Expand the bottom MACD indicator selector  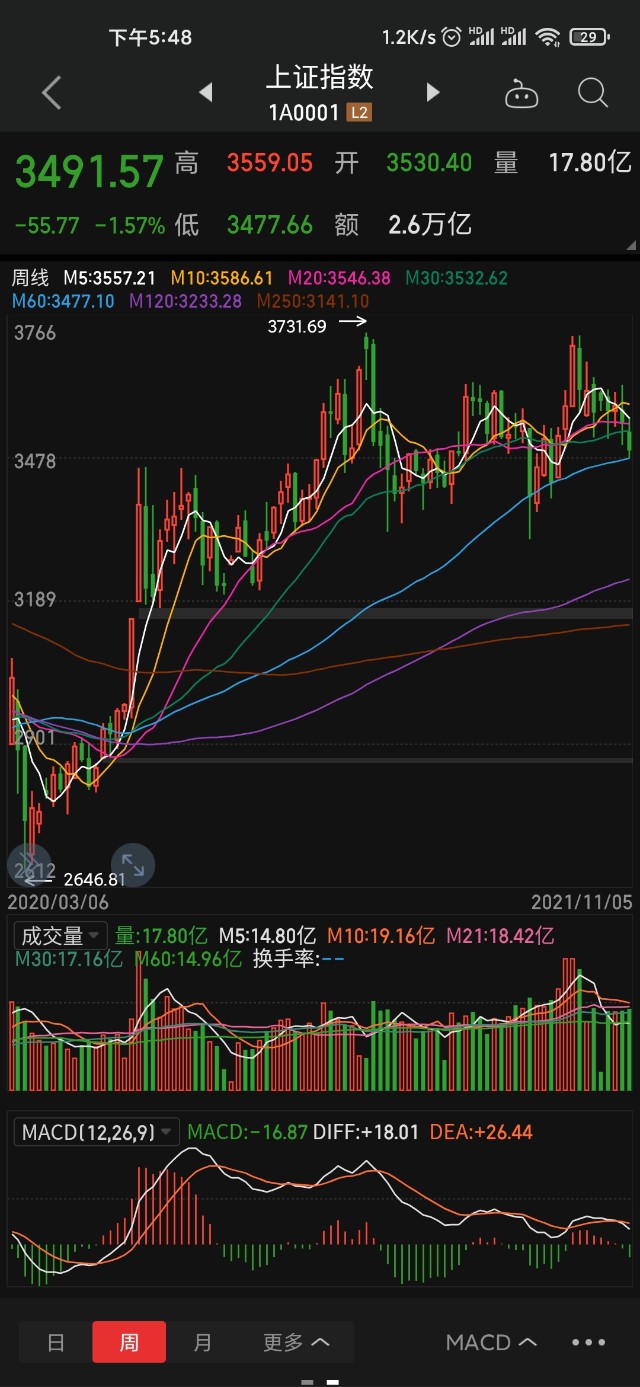pyautogui.click(x=491, y=1342)
